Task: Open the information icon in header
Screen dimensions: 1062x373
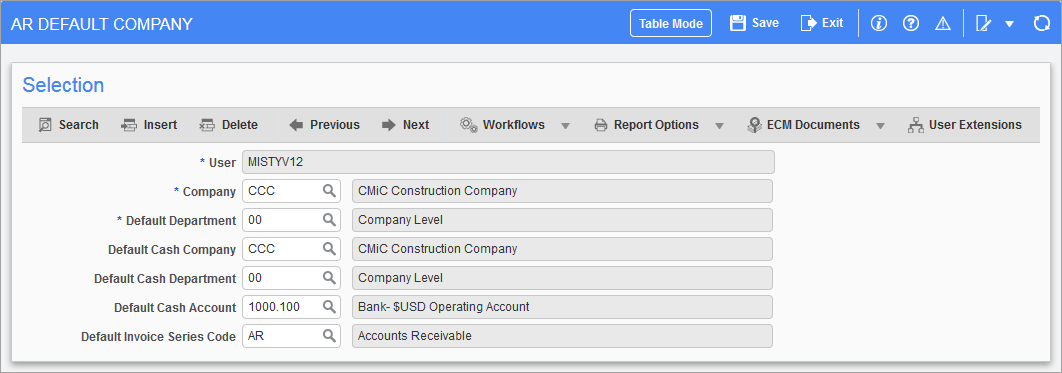Action: pyautogui.click(x=879, y=24)
